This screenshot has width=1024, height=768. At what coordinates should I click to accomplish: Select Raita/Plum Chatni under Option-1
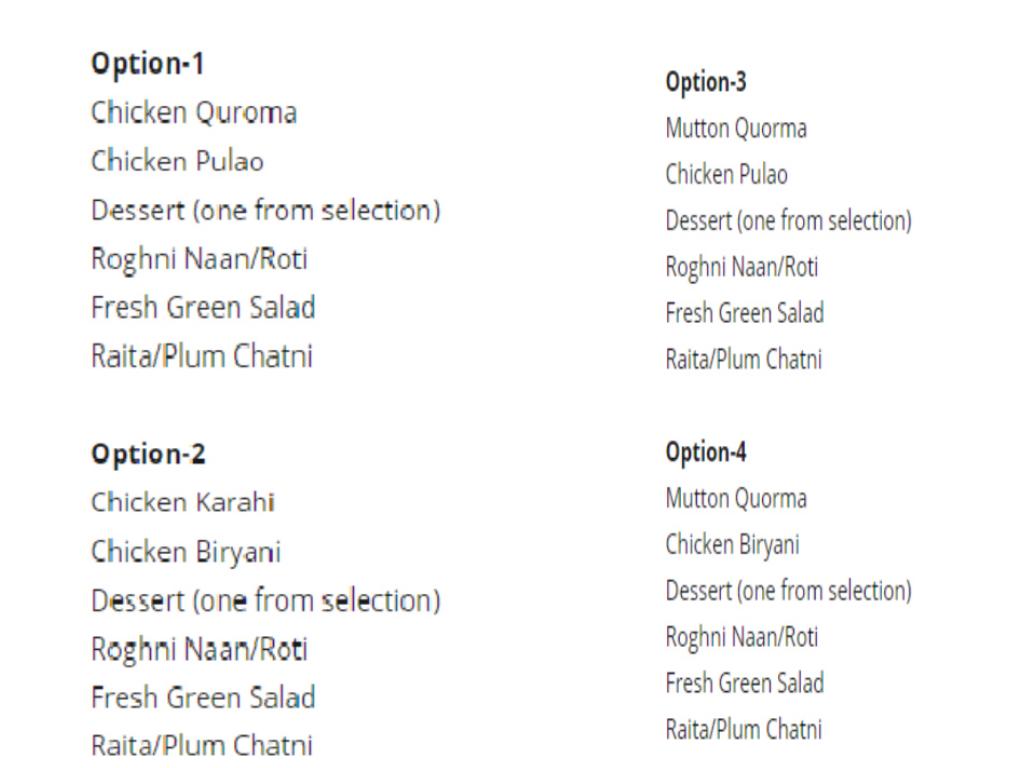(201, 357)
